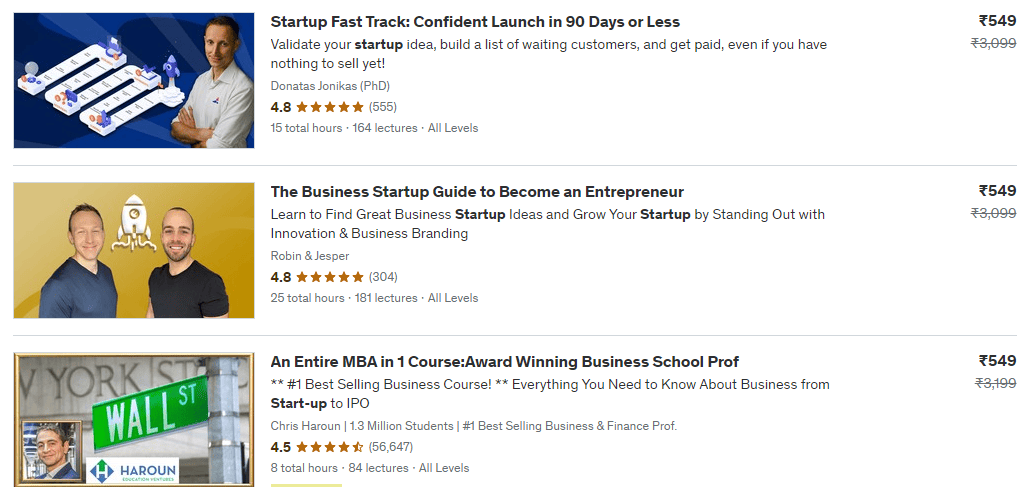Image resolution: width=1030 pixels, height=487 pixels.
Task: Click the star rating for Entire MBA course
Action: pos(330,446)
